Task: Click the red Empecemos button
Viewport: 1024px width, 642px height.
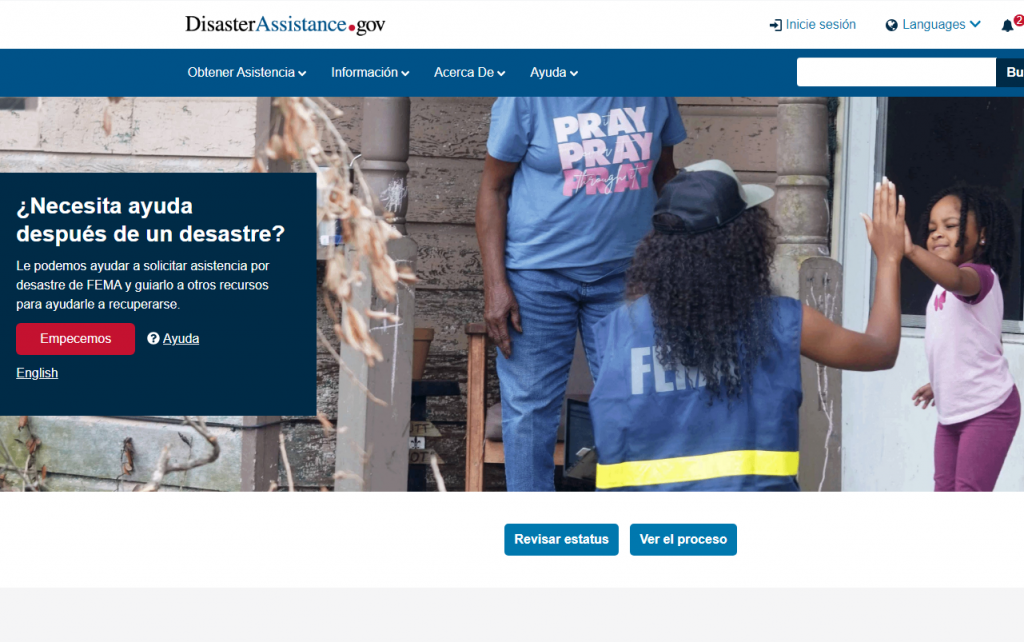Action: point(76,339)
